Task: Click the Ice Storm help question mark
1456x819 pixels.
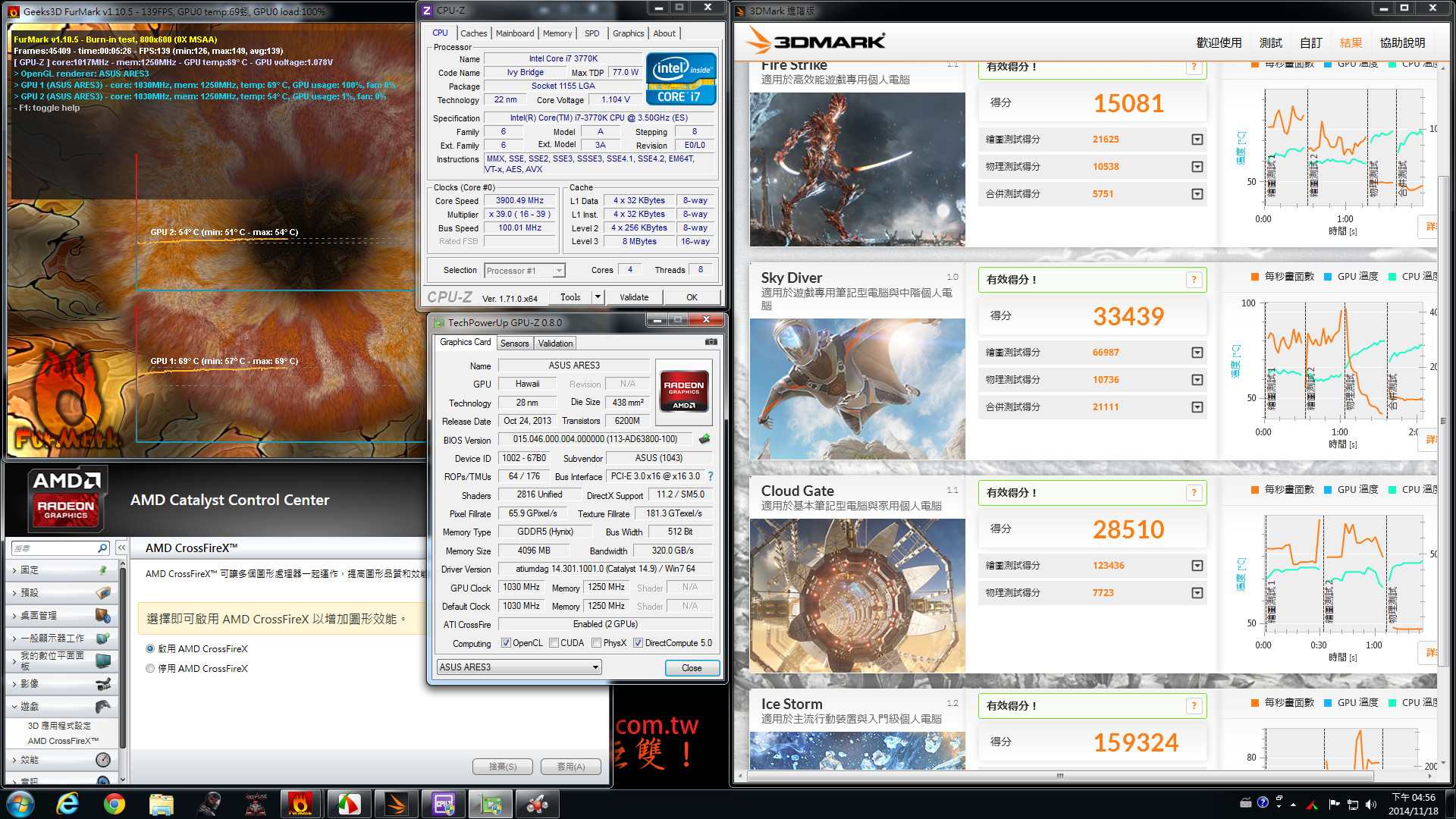Action: pyautogui.click(x=1194, y=706)
